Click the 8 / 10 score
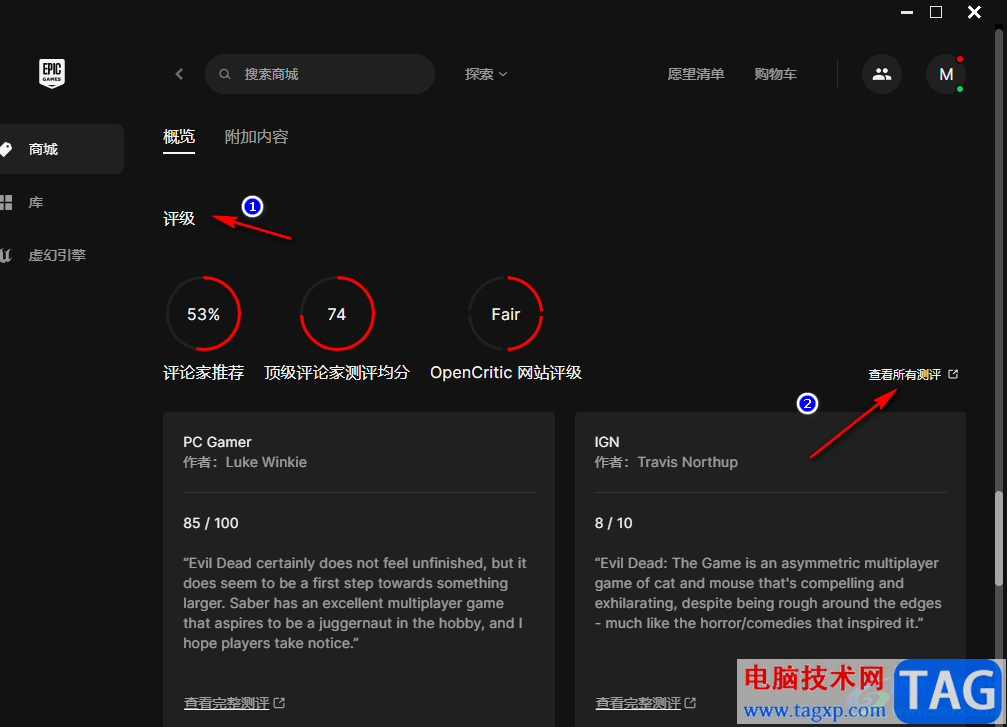The width and height of the screenshot is (1007, 727). pyautogui.click(x=613, y=523)
